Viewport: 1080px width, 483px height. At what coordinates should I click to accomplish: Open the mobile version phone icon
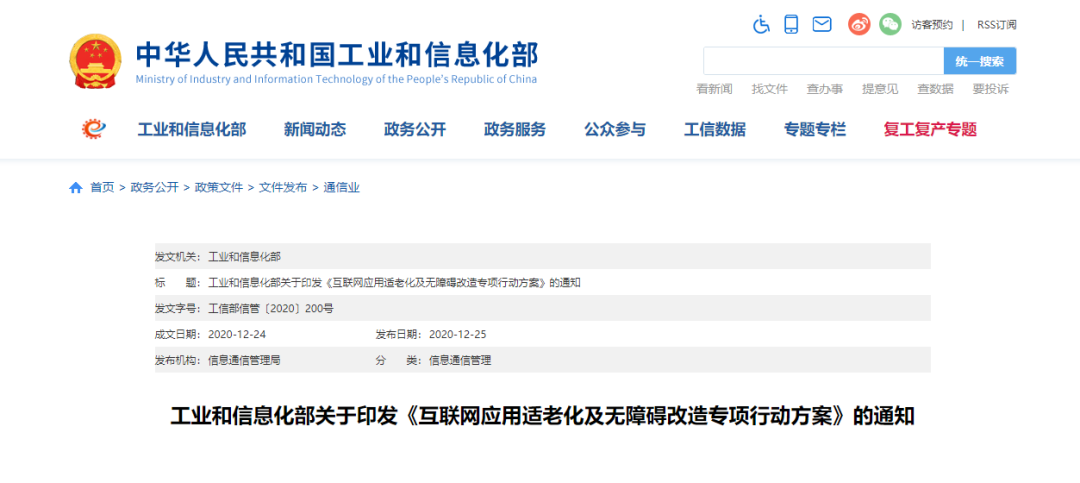(x=791, y=25)
